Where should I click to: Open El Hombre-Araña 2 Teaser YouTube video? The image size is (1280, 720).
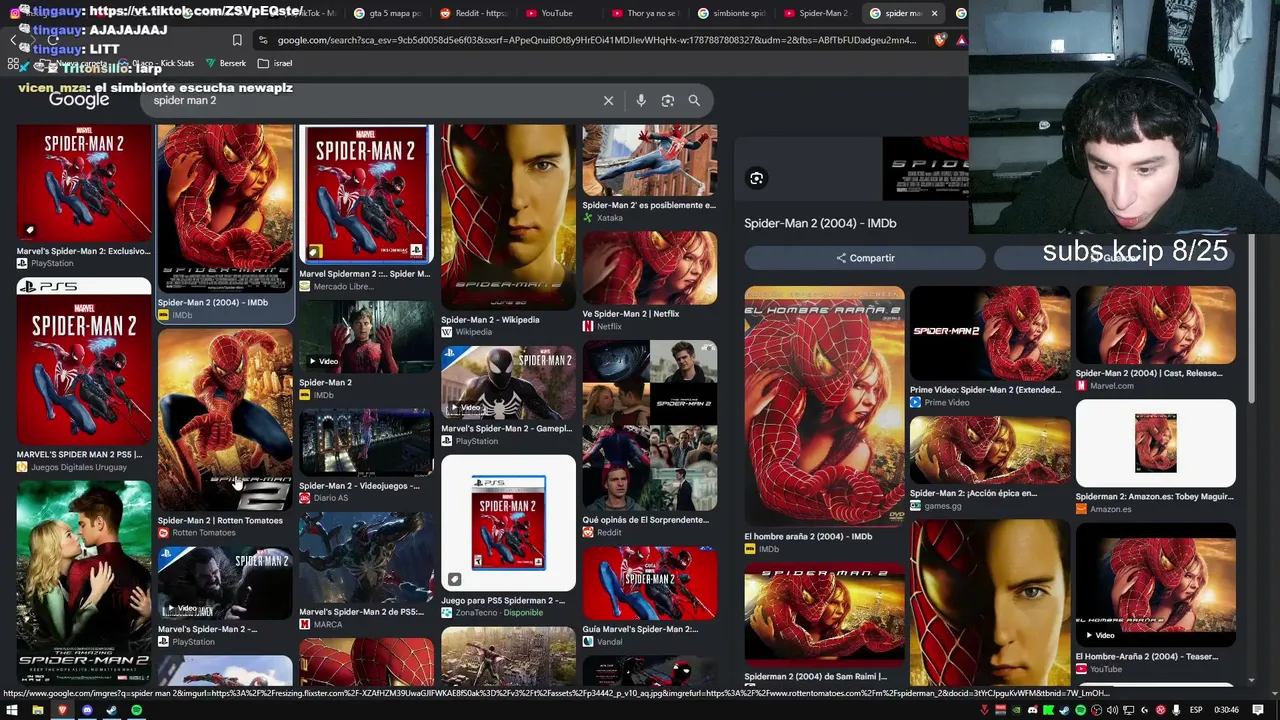click(1156, 584)
